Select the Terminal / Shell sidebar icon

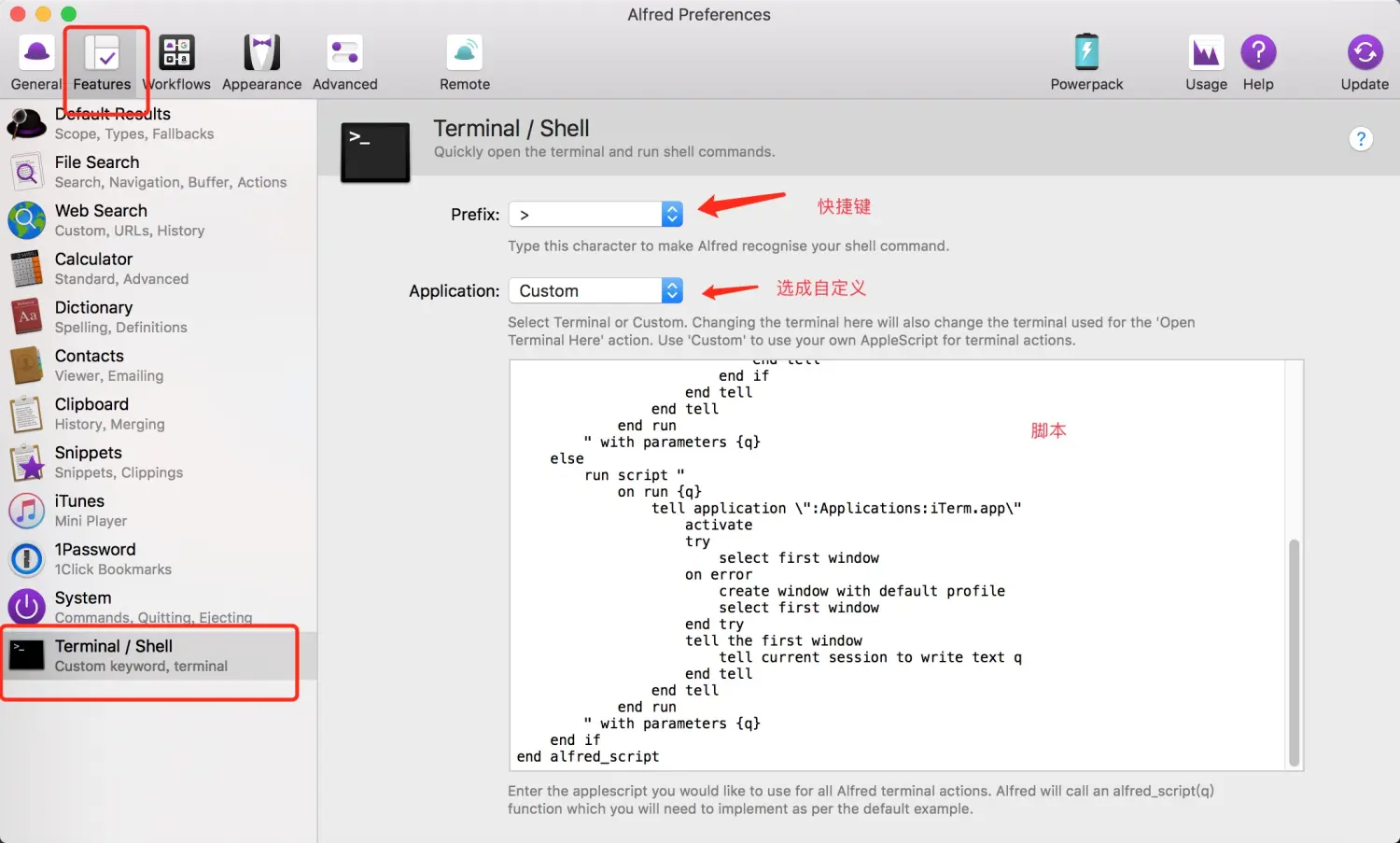26,655
